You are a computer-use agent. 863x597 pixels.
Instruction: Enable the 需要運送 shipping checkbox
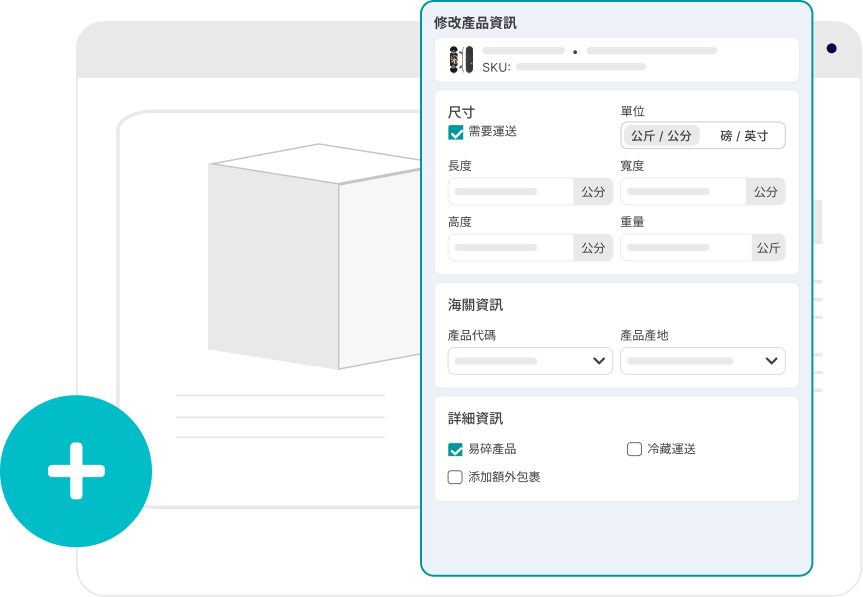pyautogui.click(x=457, y=131)
